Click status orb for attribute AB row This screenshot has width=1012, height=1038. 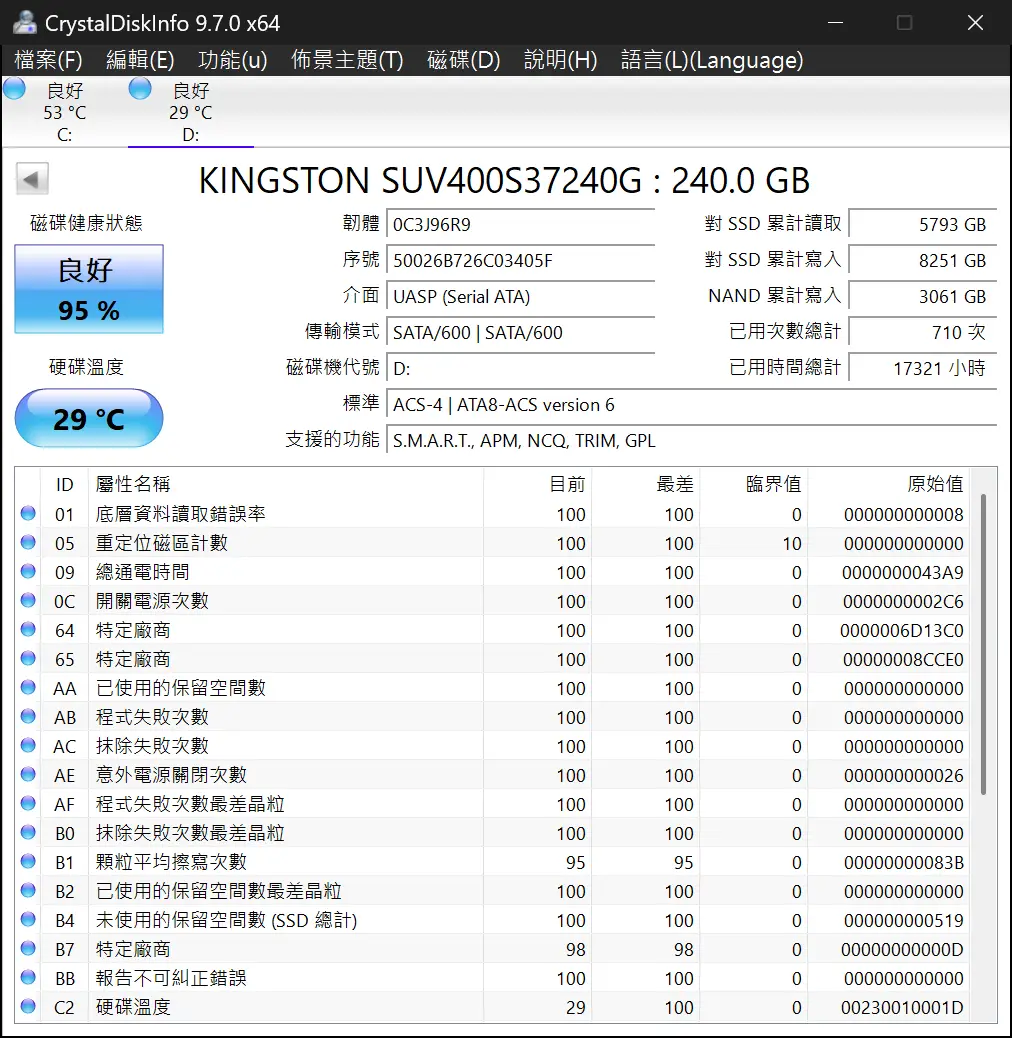(28, 716)
